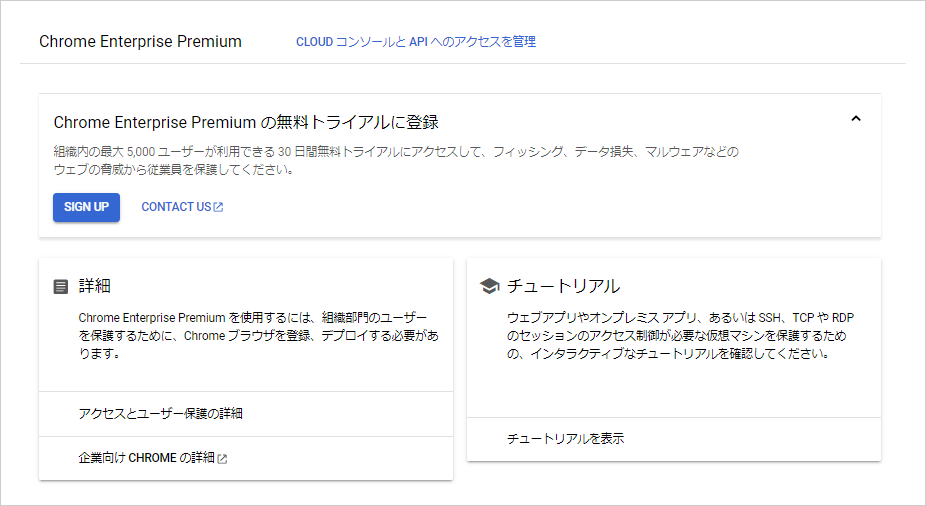
Task: Click the graduation cap チュートリアル icon
Action: 489,286
